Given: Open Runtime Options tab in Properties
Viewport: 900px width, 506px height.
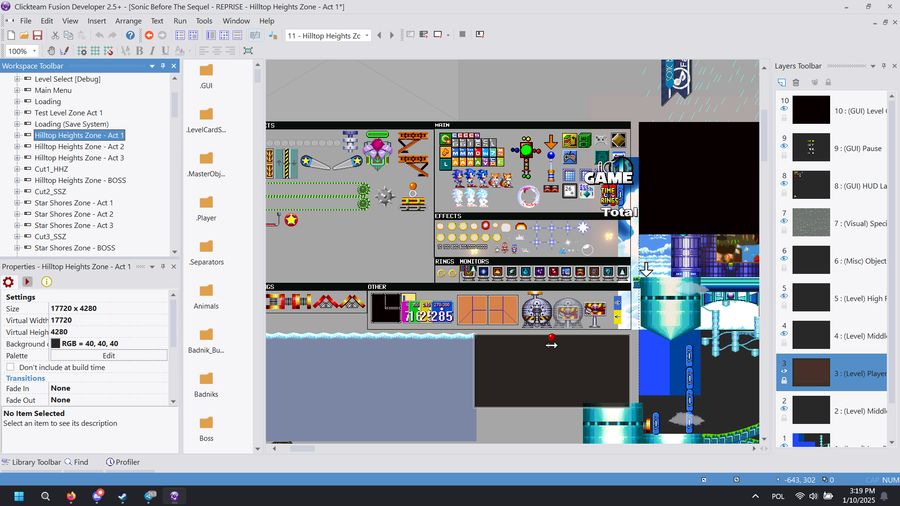Looking at the screenshot, I should pyautogui.click(x=27, y=282).
